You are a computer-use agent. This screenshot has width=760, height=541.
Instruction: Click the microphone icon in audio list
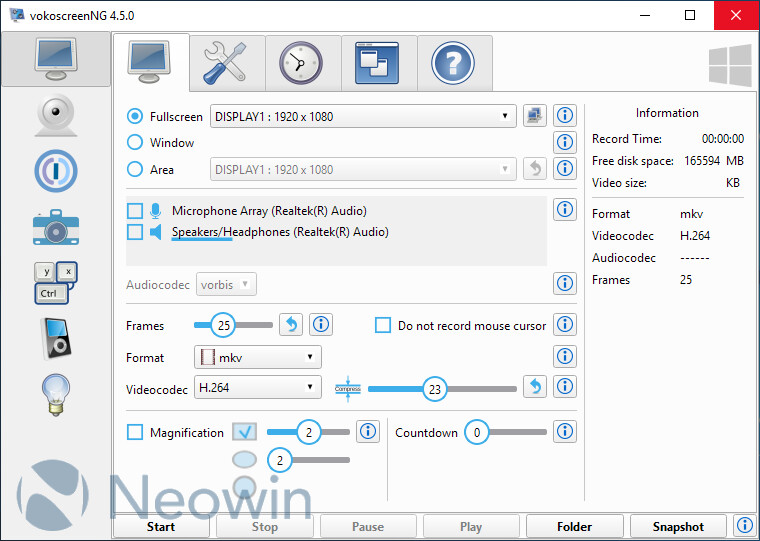(x=156, y=211)
